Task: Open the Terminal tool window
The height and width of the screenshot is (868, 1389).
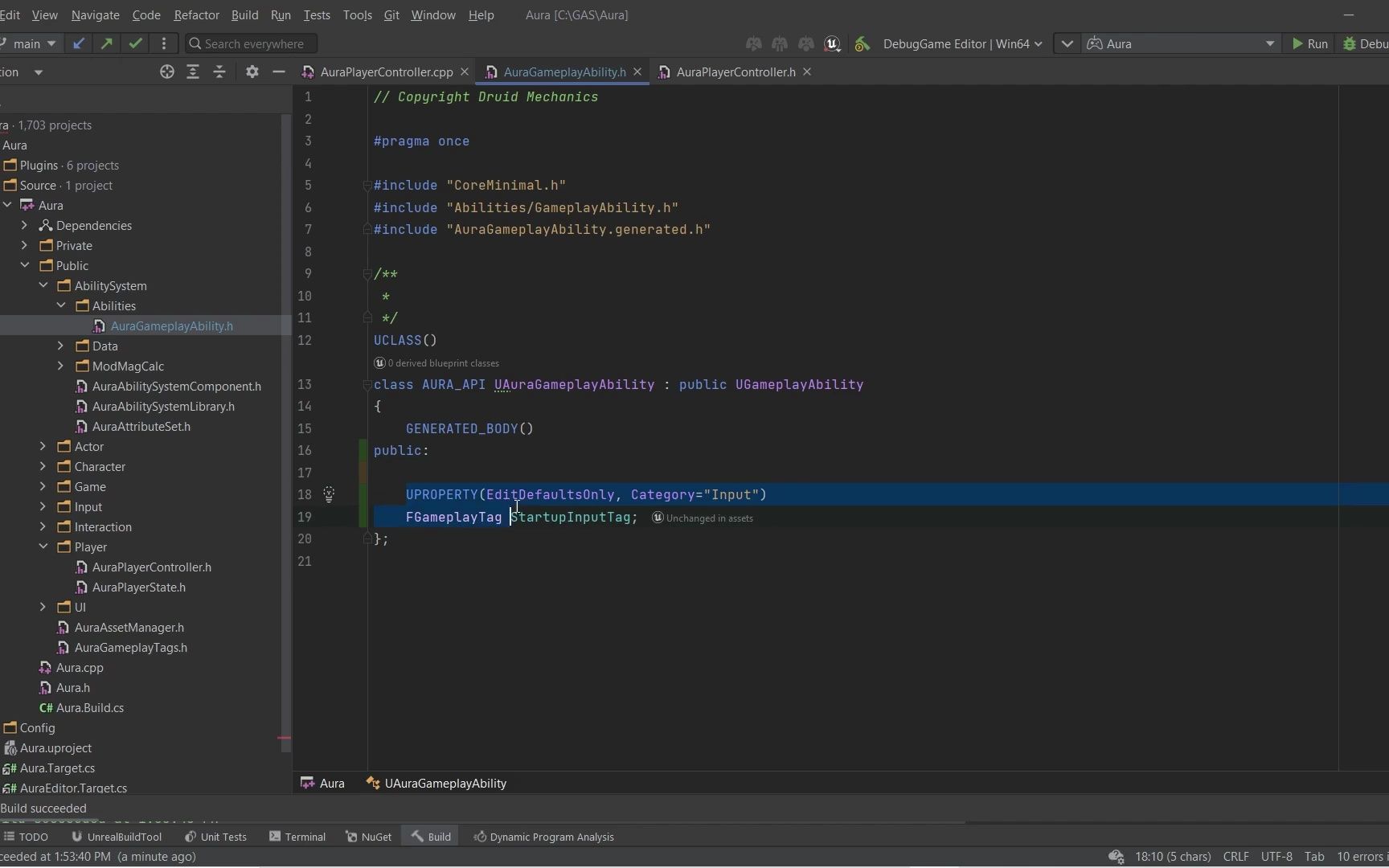Action: (297, 837)
